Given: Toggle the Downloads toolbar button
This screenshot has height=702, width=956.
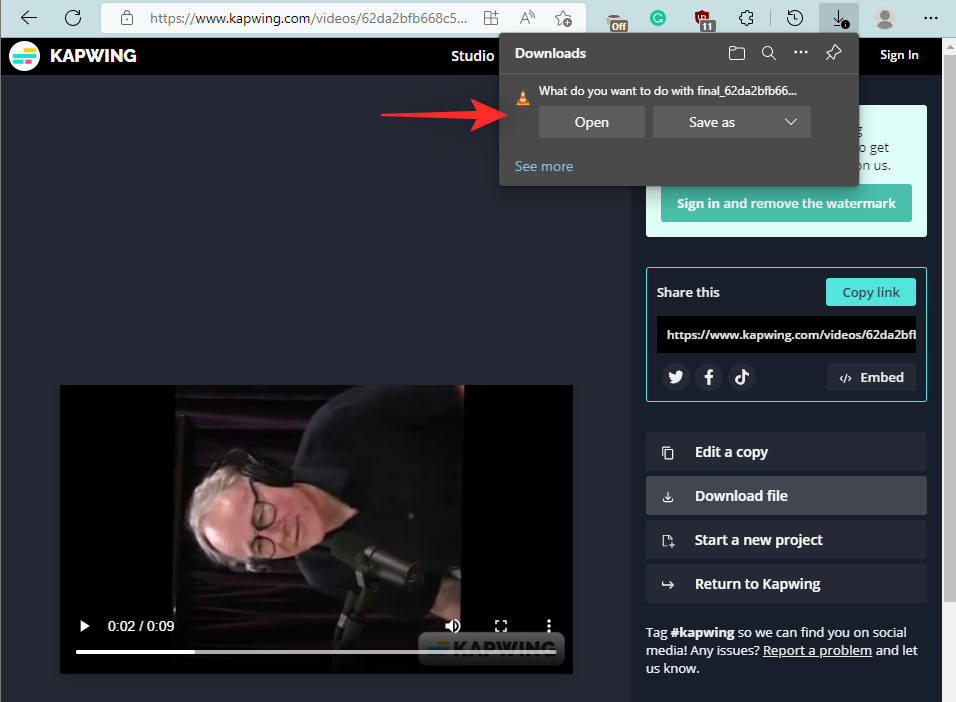Looking at the screenshot, I should pyautogui.click(x=839, y=18).
